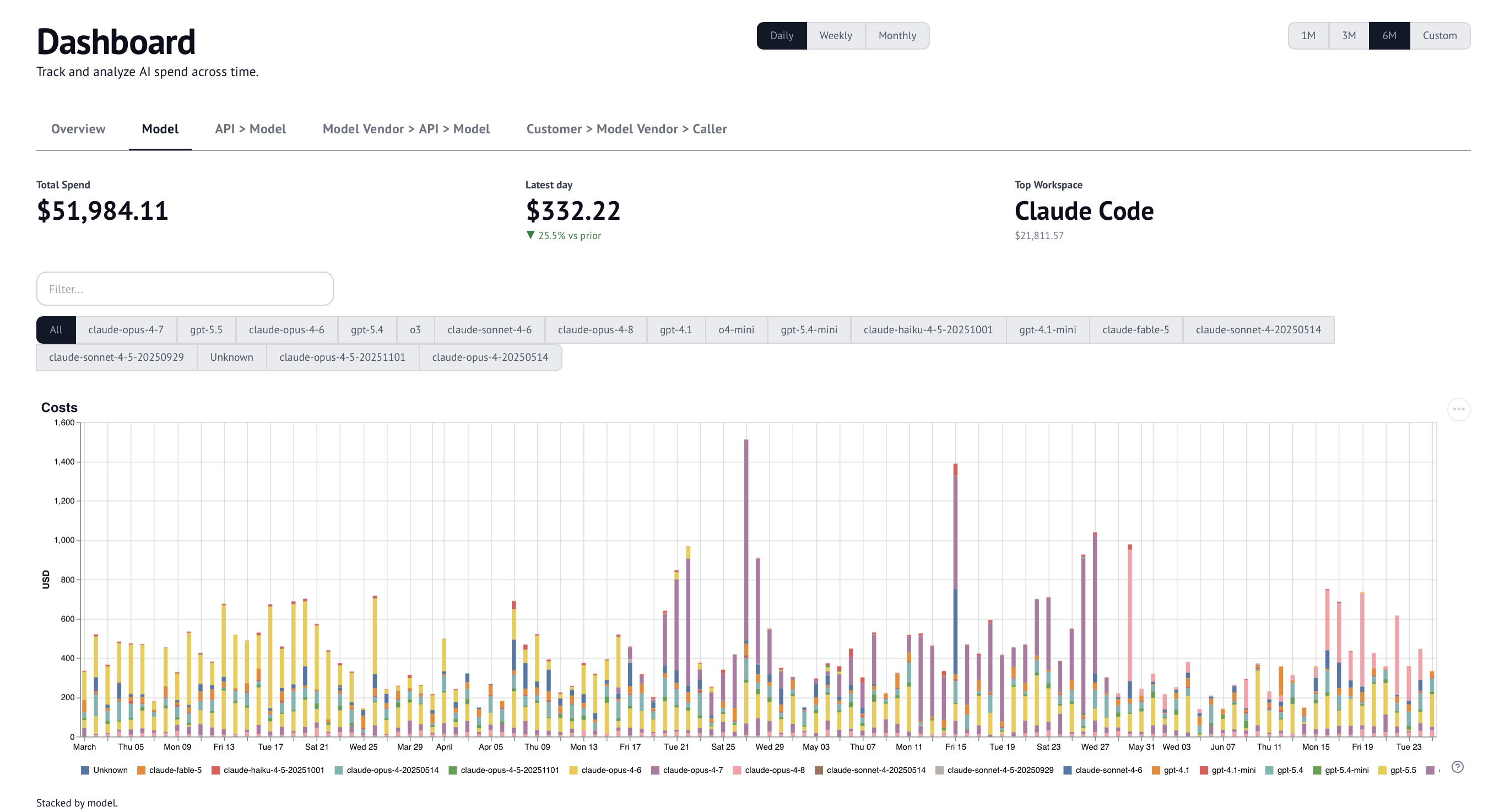Open Model Vendor > API > Model tab
The width and height of the screenshot is (1494, 812).
click(x=406, y=129)
